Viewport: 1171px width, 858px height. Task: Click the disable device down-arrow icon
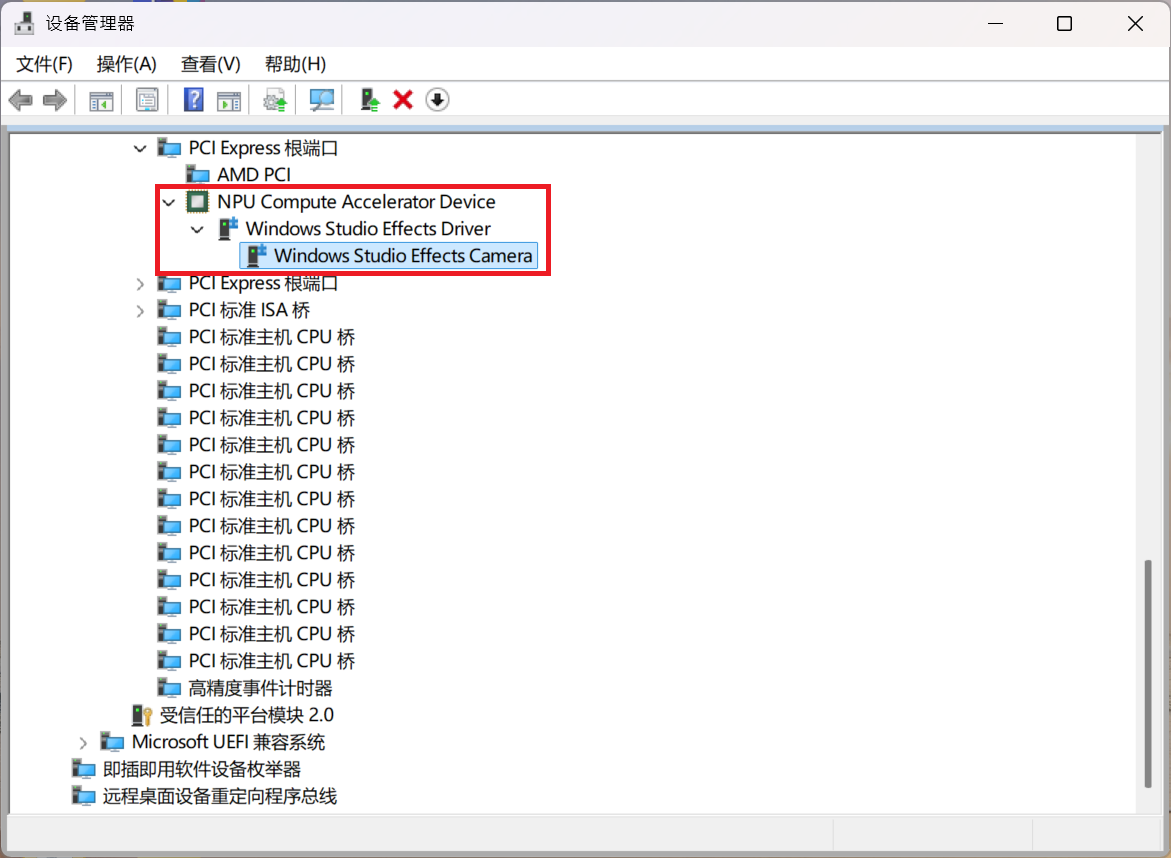[x=437, y=100]
